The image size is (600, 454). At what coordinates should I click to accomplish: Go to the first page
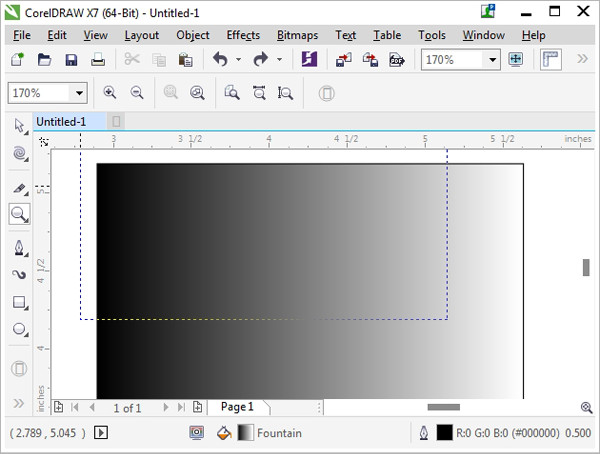(75, 407)
